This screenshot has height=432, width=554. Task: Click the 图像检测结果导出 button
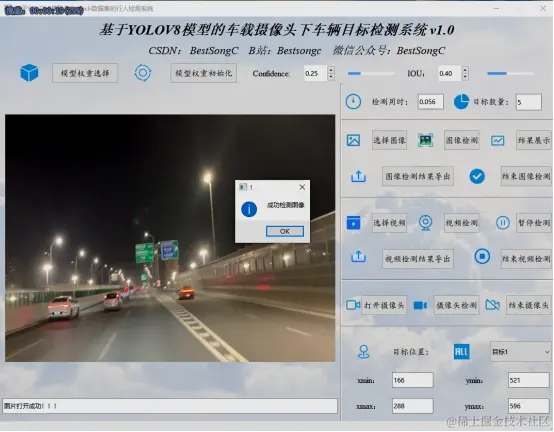point(418,176)
